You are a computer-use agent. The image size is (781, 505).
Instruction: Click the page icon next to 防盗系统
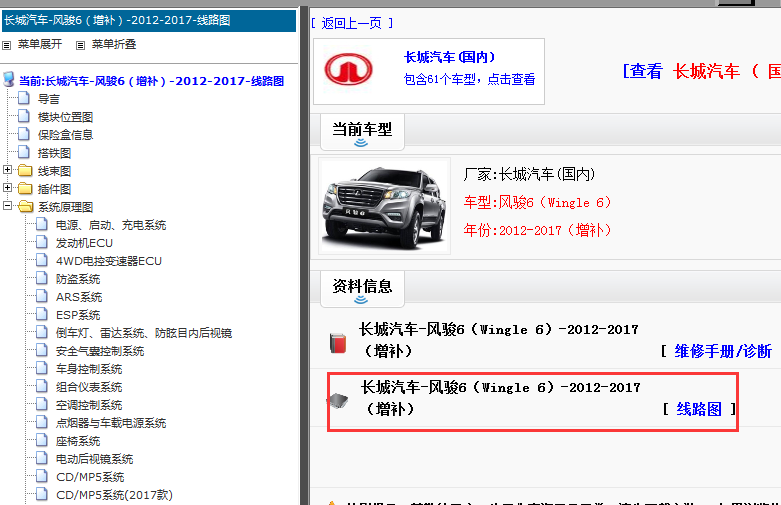(x=42, y=278)
